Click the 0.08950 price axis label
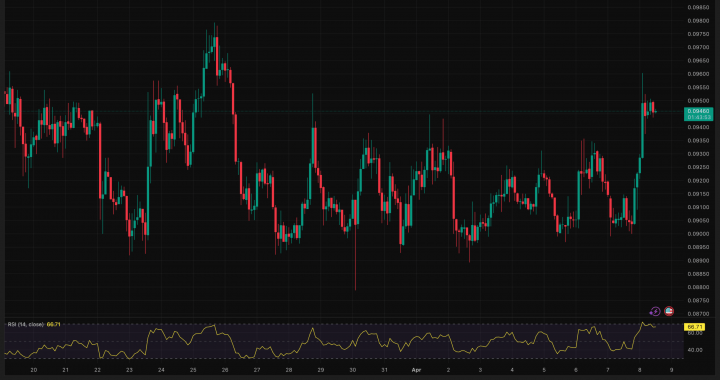This screenshot has height=380, width=720. 698,247
